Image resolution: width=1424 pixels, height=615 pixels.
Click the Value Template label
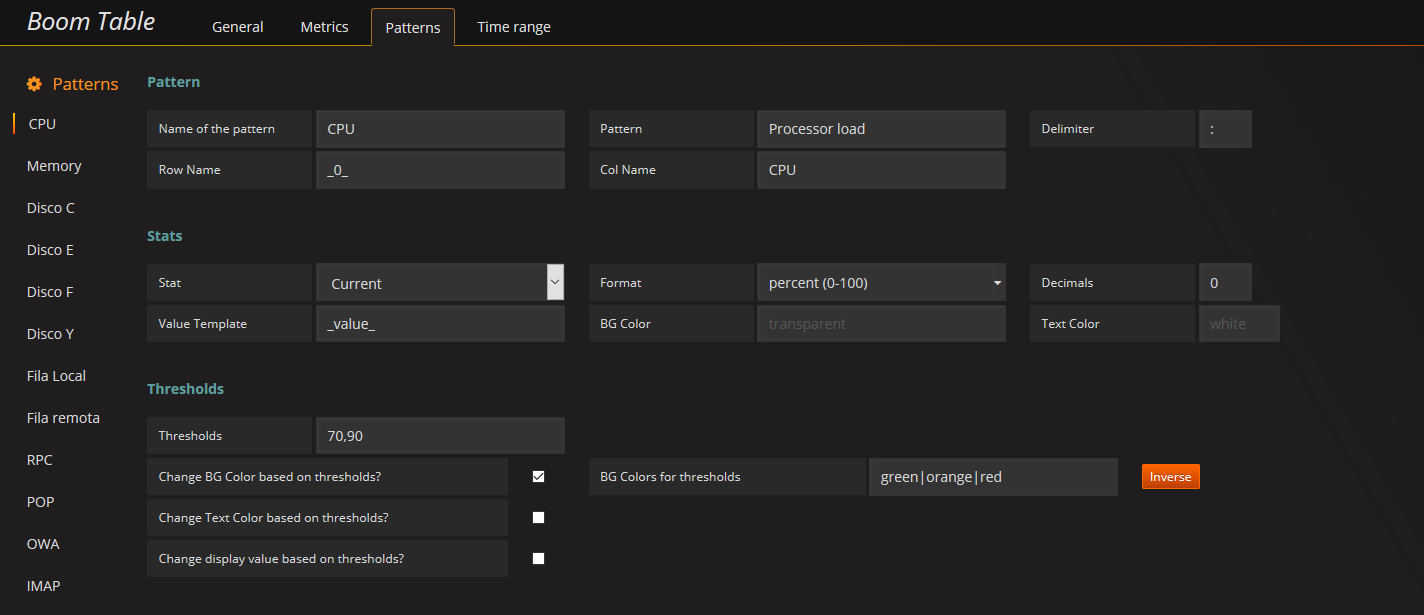[x=202, y=324]
